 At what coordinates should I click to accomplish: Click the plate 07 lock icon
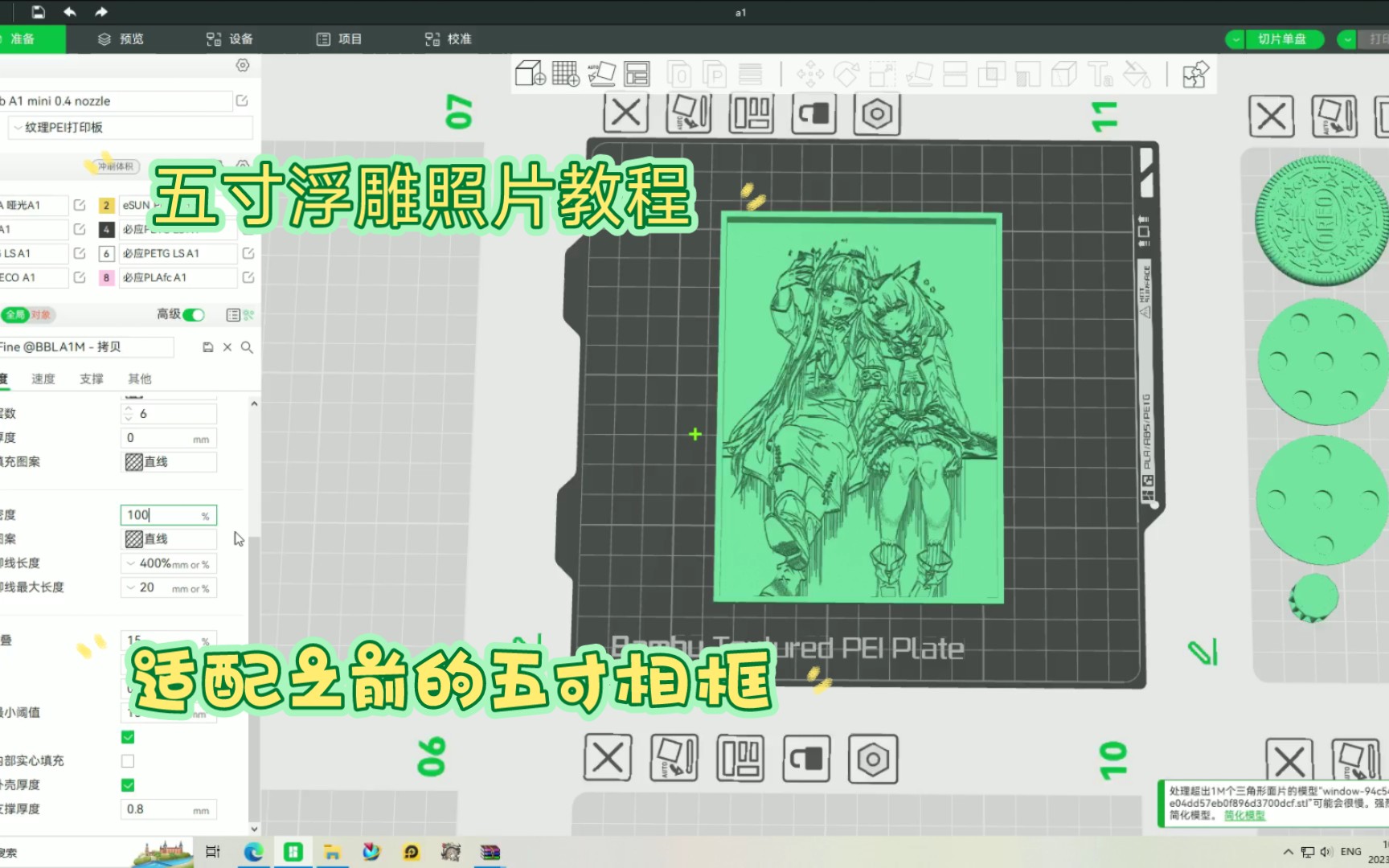(x=814, y=113)
